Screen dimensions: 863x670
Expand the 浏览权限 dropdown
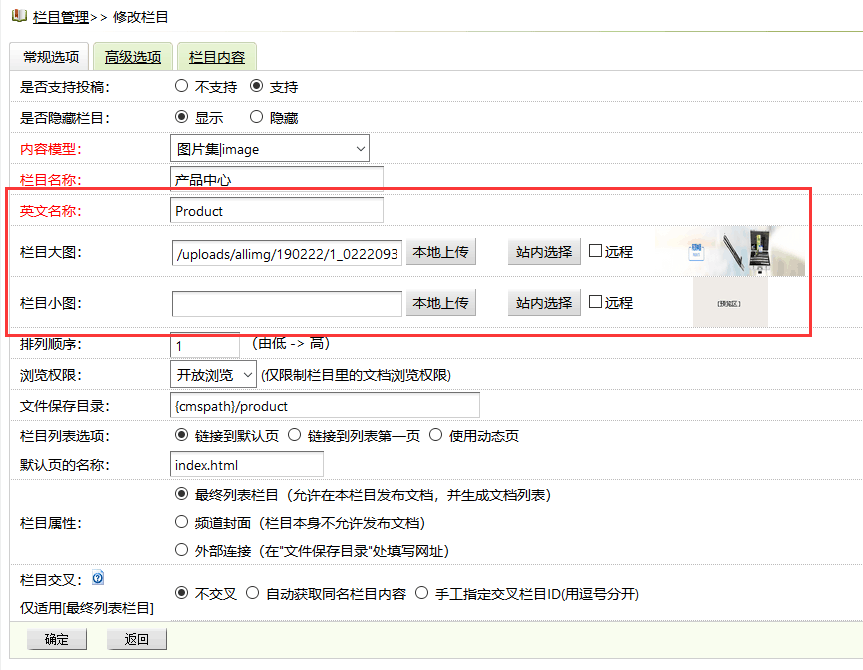coord(213,375)
